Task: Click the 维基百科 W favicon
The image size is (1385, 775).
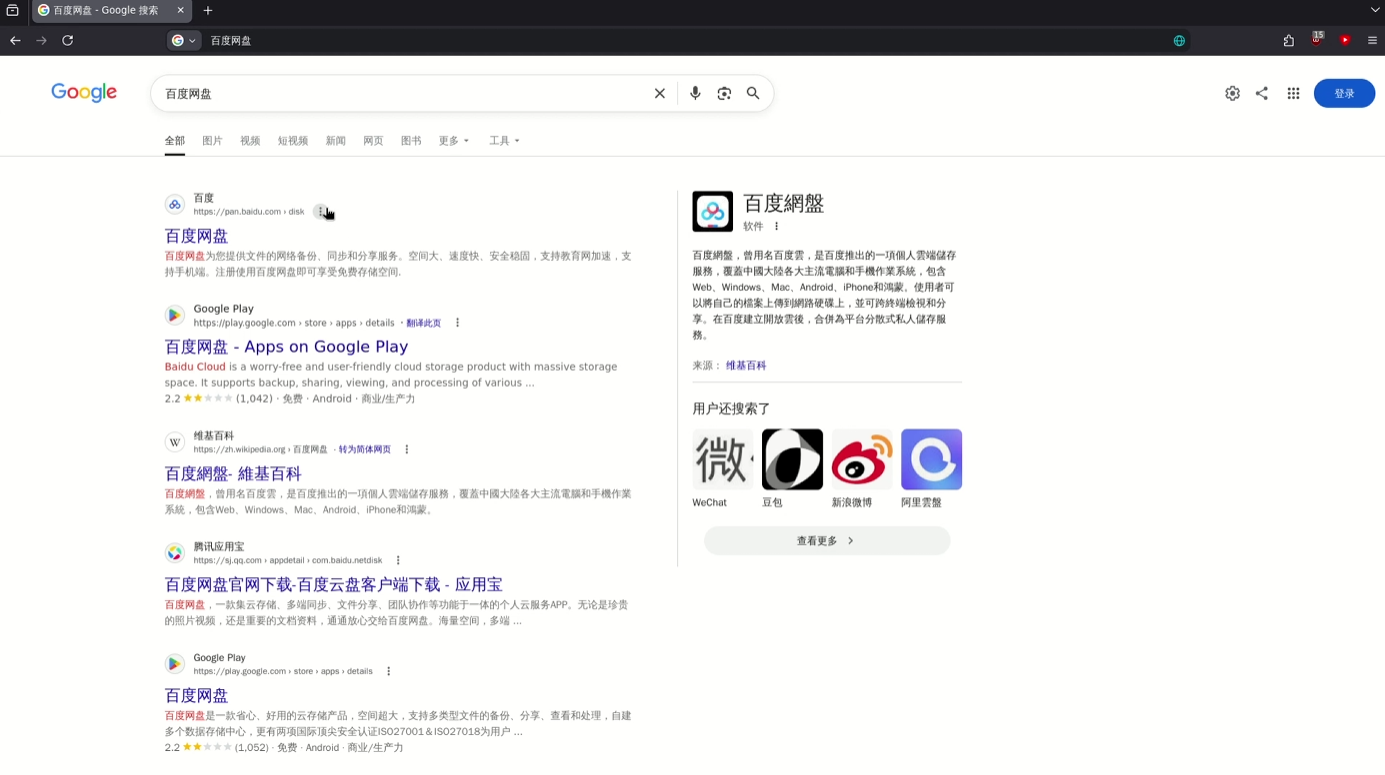Action: (175, 442)
